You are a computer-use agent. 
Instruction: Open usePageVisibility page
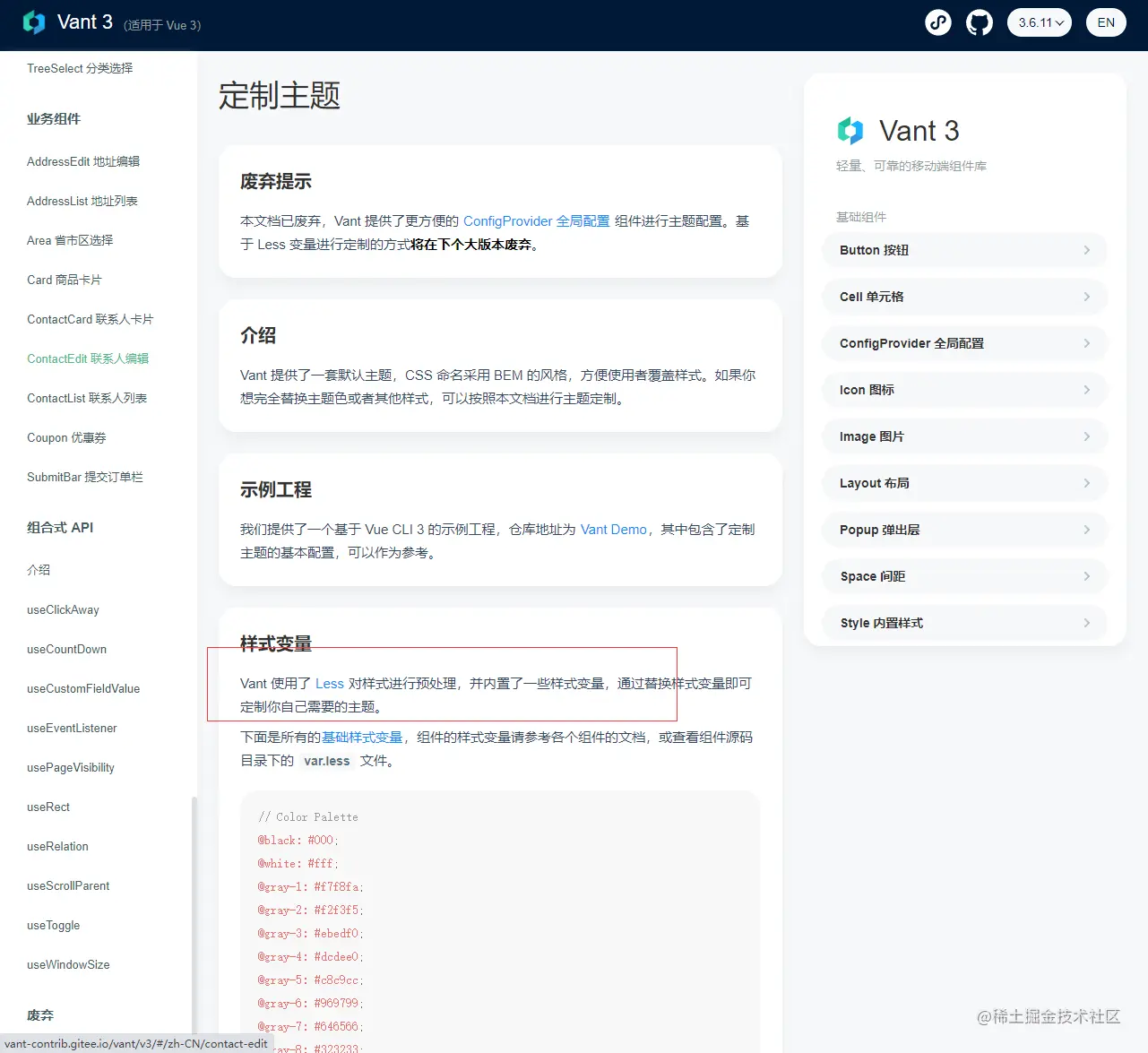tap(71, 767)
